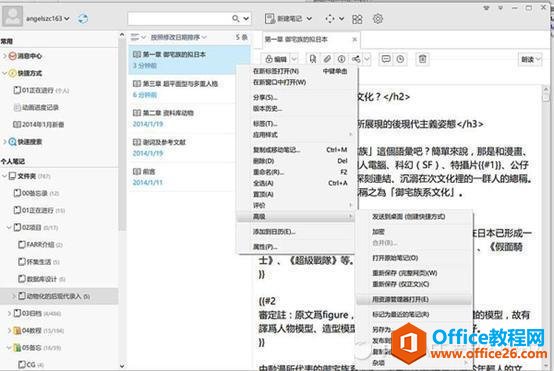Screen dimensions: 554x371
Task: Click the 快速搜索 magnifier icon
Action: (12, 142)
